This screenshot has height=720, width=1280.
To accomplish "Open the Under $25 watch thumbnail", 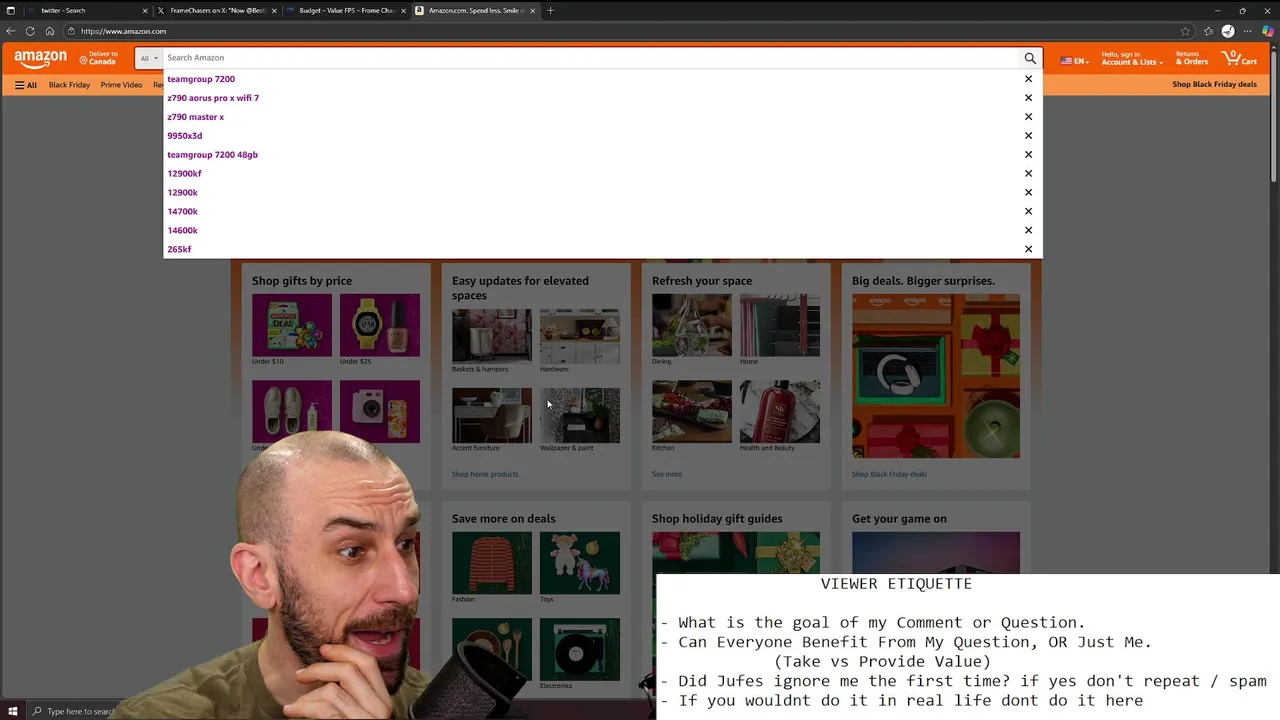I will pyautogui.click(x=379, y=325).
